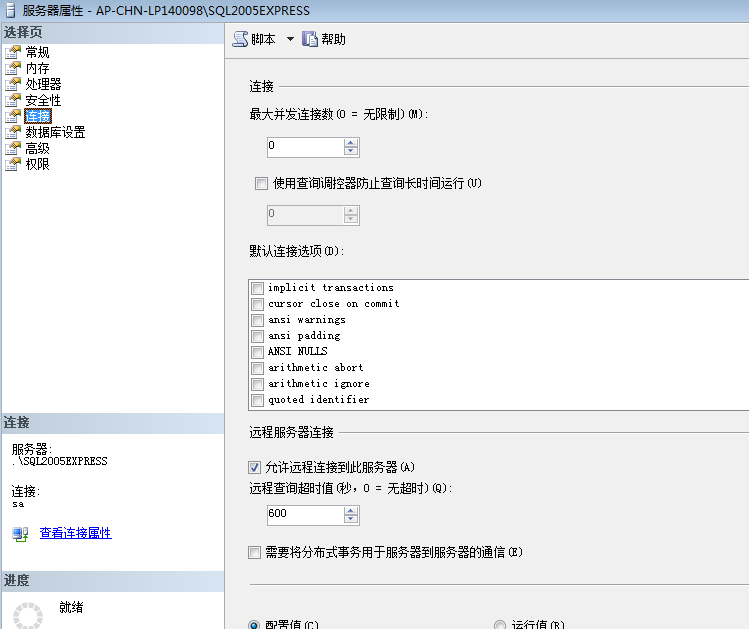Click the 权限 page icon
This screenshot has width=749, height=629.
pyautogui.click(x=13, y=164)
